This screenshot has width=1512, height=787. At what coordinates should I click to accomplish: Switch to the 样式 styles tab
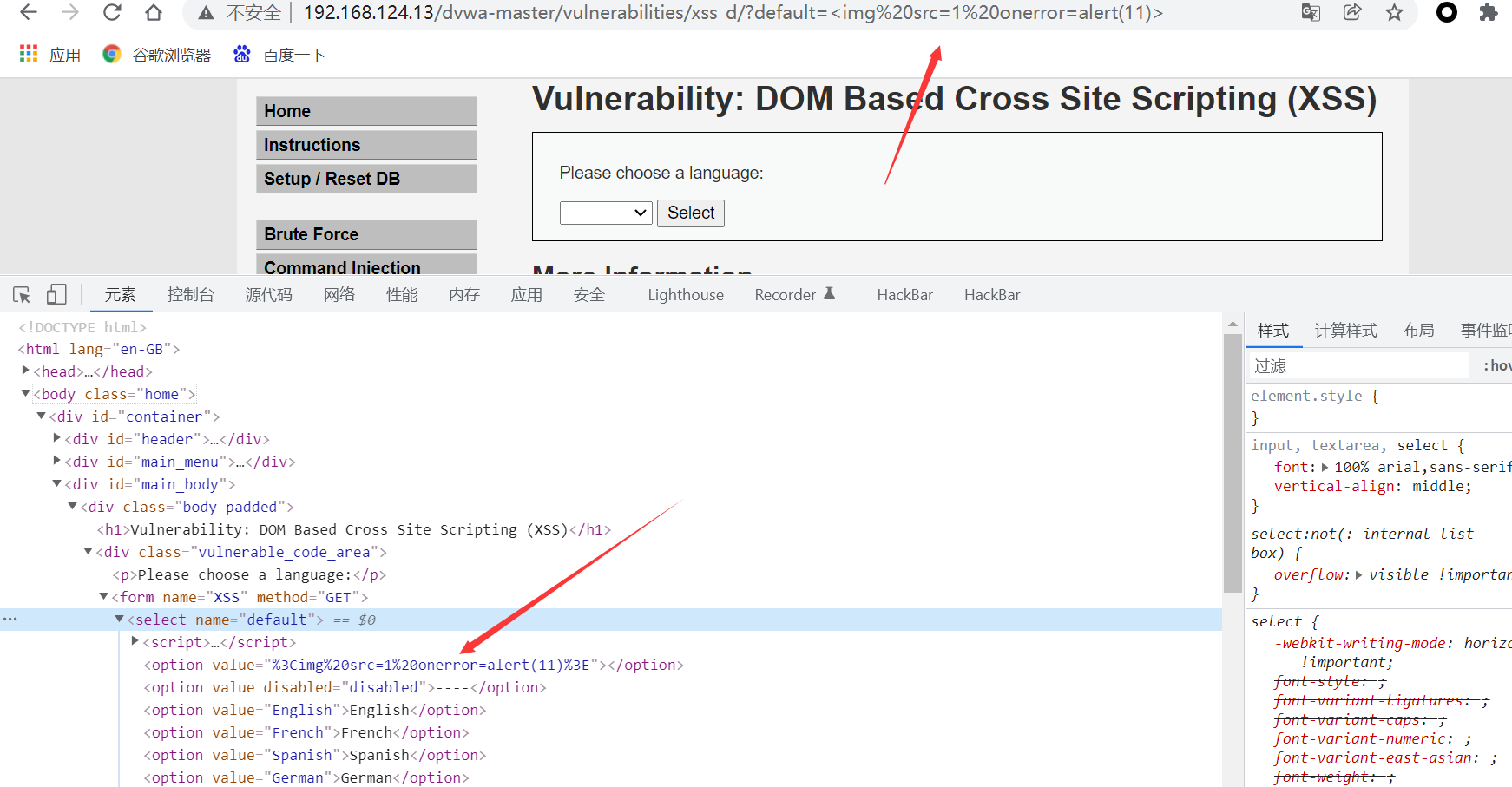click(x=1273, y=331)
